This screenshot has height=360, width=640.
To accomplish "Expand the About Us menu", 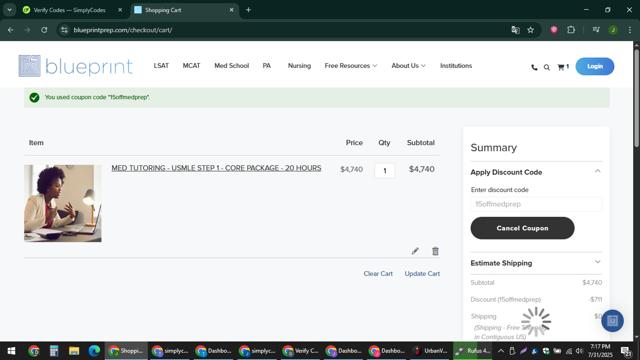I will 408,66.
